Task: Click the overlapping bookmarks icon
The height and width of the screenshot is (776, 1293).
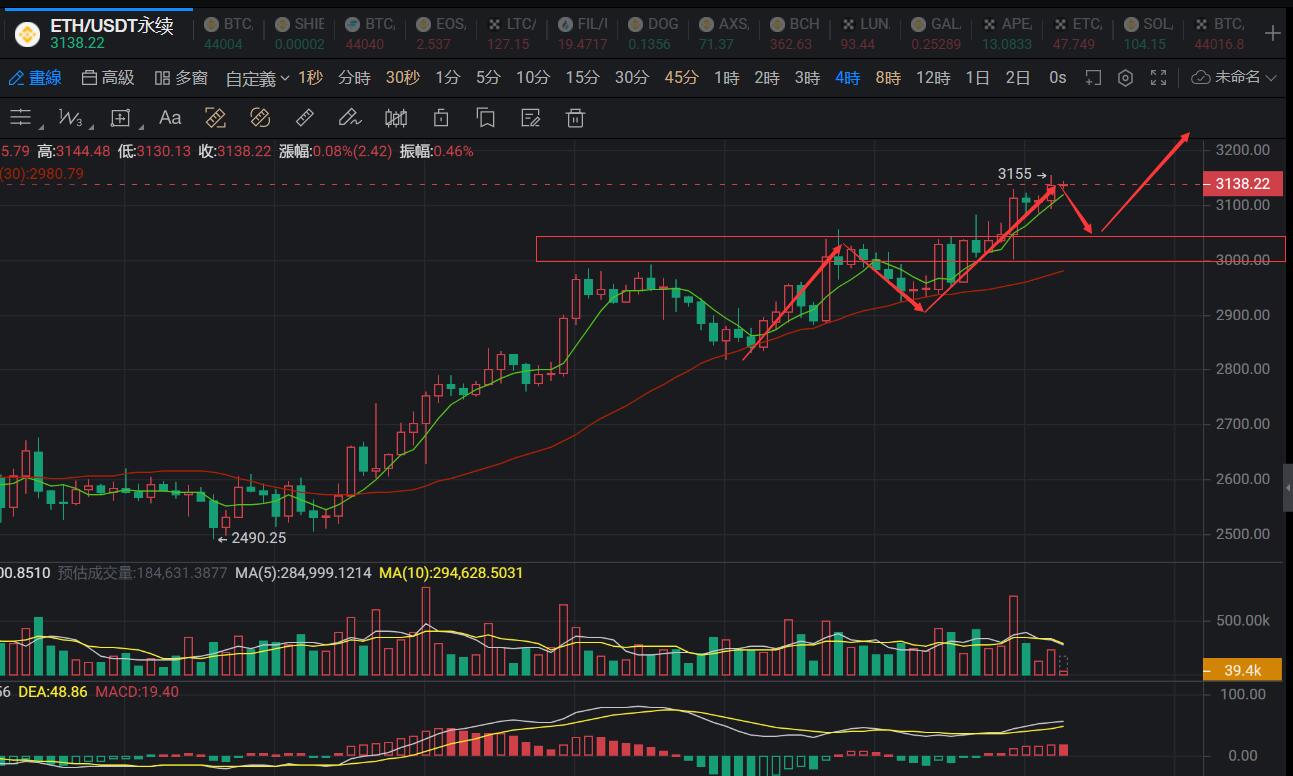Action: (x=486, y=118)
